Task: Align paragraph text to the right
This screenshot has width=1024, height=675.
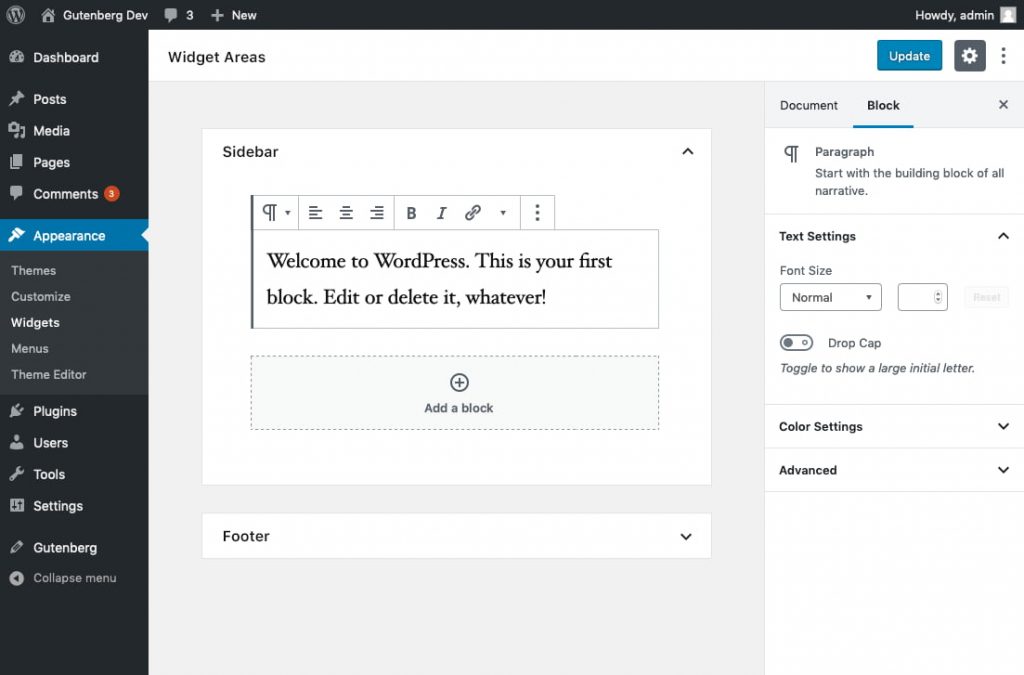Action: (x=377, y=213)
